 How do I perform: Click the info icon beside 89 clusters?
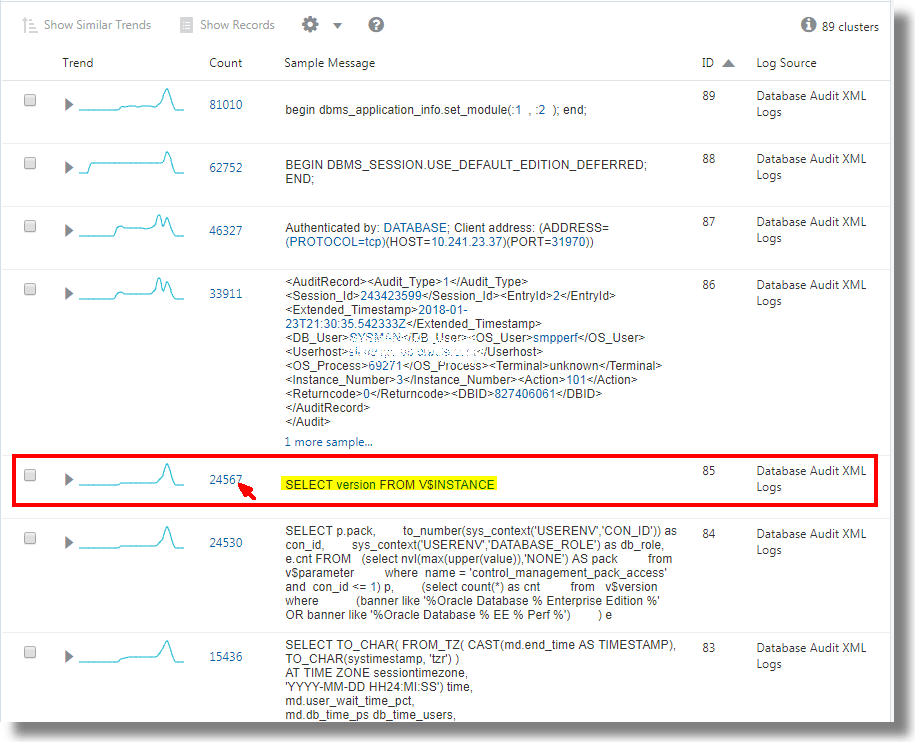pos(809,25)
